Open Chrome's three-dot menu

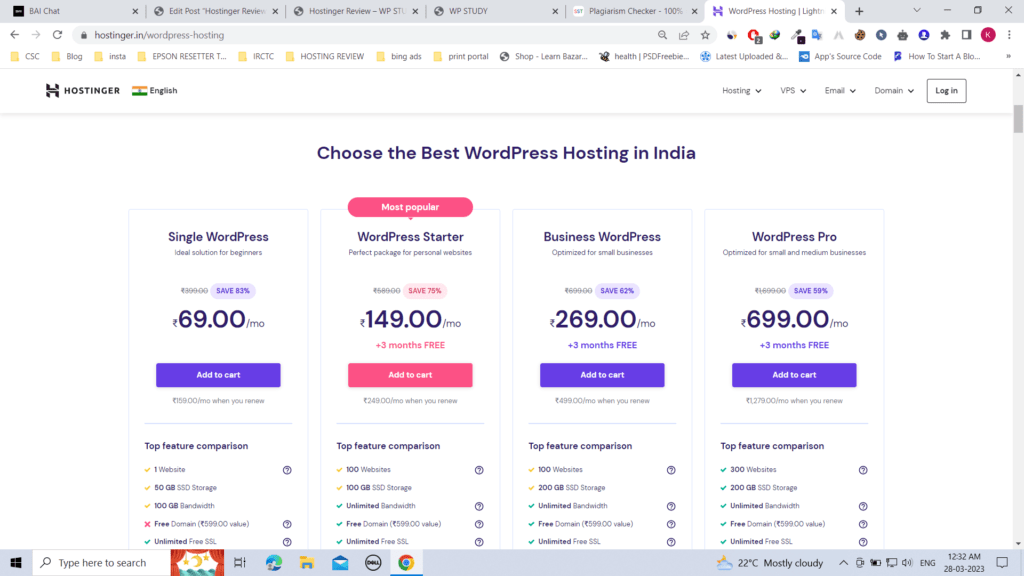tap(1008, 33)
